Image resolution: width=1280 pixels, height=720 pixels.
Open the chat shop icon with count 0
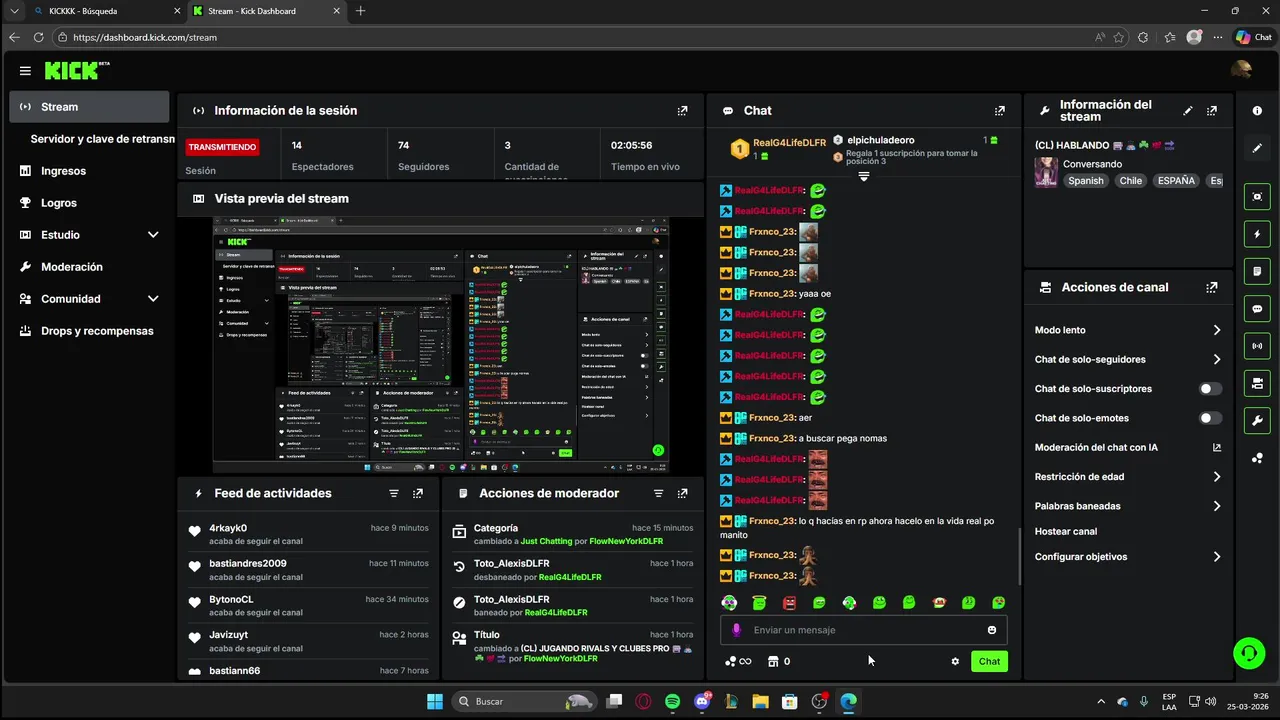pos(778,661)
